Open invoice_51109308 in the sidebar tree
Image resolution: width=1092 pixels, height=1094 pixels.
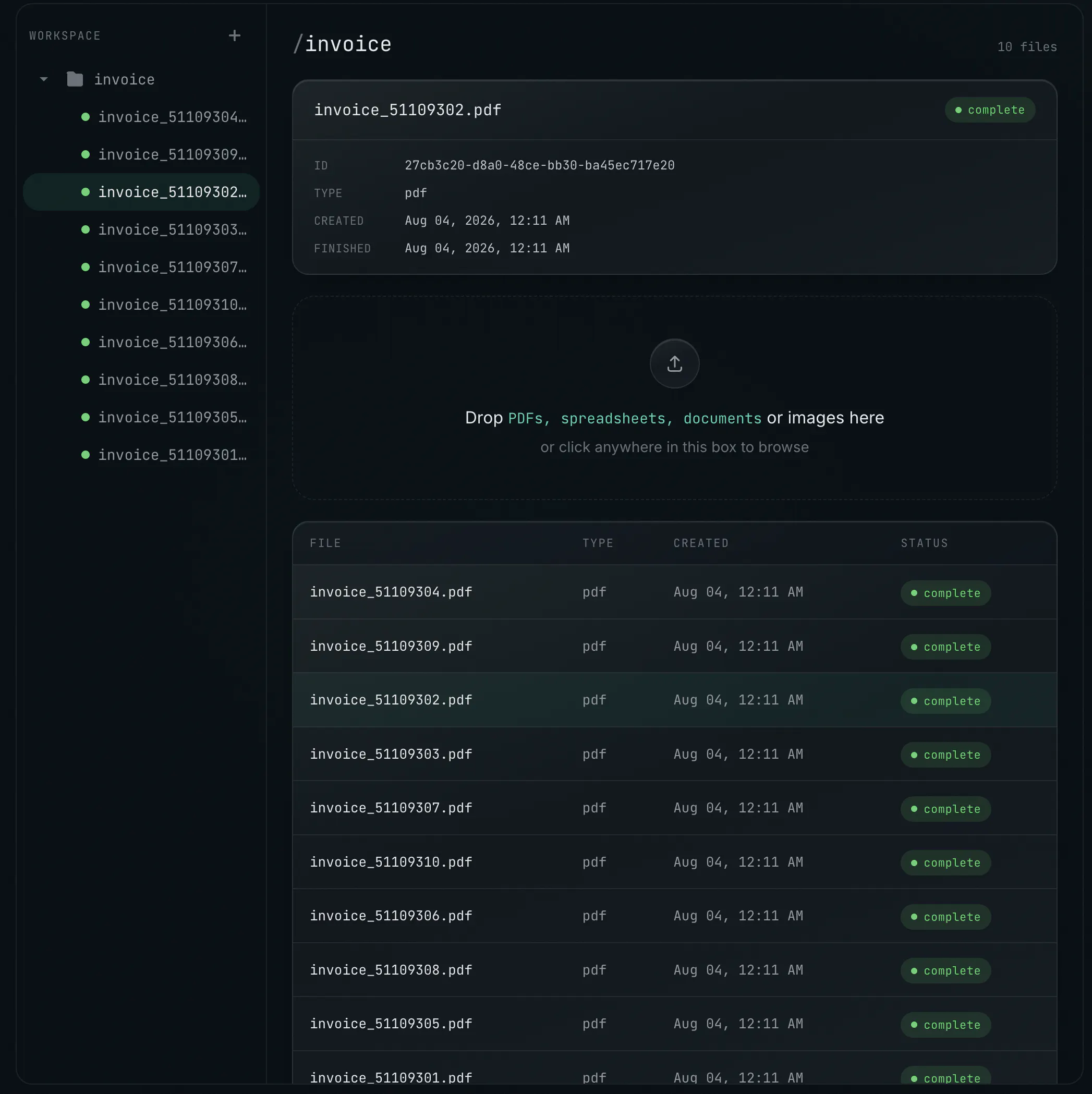(x=141, y=380)
